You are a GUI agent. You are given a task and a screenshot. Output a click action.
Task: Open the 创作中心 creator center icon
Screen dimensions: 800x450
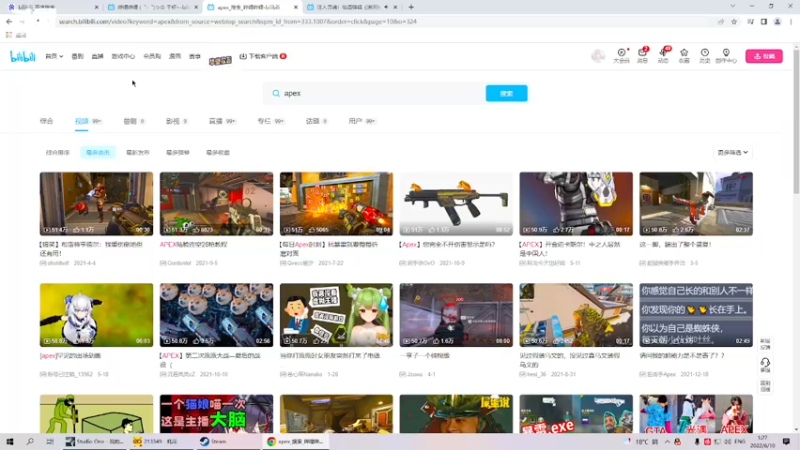[726, 56]
